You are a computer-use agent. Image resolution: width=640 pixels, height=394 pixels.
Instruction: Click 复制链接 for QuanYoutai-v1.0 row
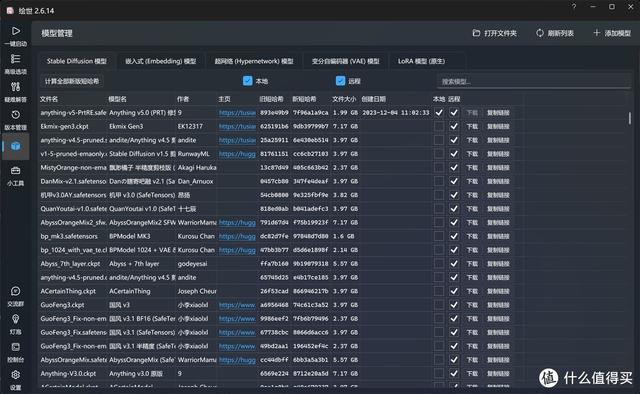tap(498, 209)
